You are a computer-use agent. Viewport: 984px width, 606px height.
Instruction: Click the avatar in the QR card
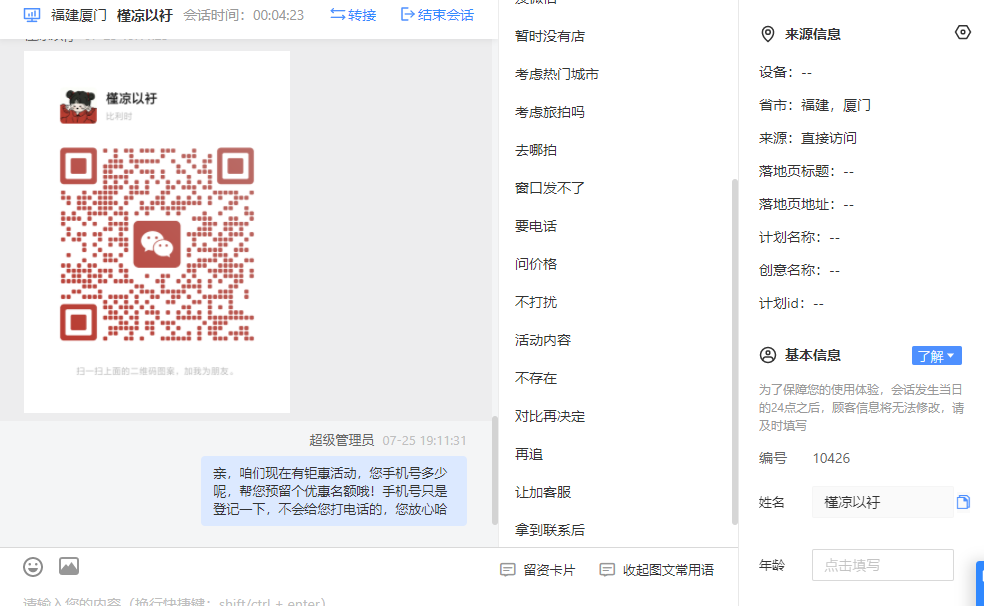(78, 106)
